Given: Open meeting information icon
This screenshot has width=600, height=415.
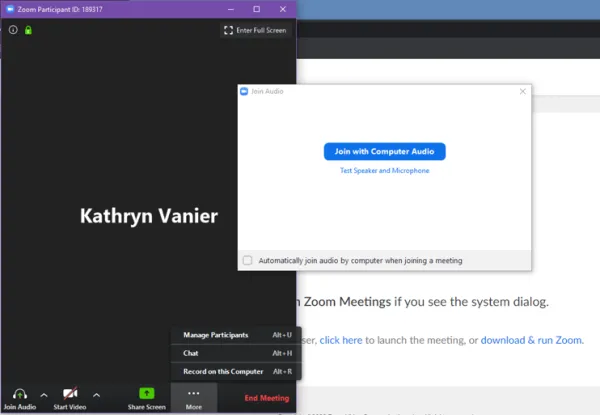Looking at the screenshot, I should coord(13,30).
